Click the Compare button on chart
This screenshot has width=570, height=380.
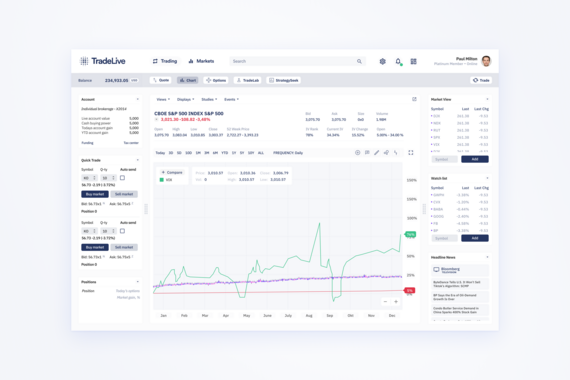(172, 172)
